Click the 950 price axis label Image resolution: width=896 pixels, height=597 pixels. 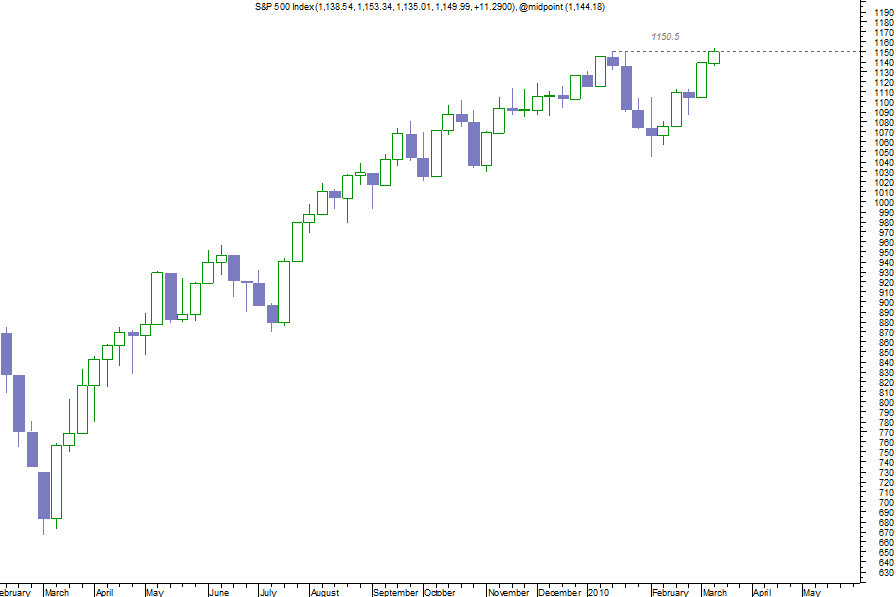pos(886,253)
